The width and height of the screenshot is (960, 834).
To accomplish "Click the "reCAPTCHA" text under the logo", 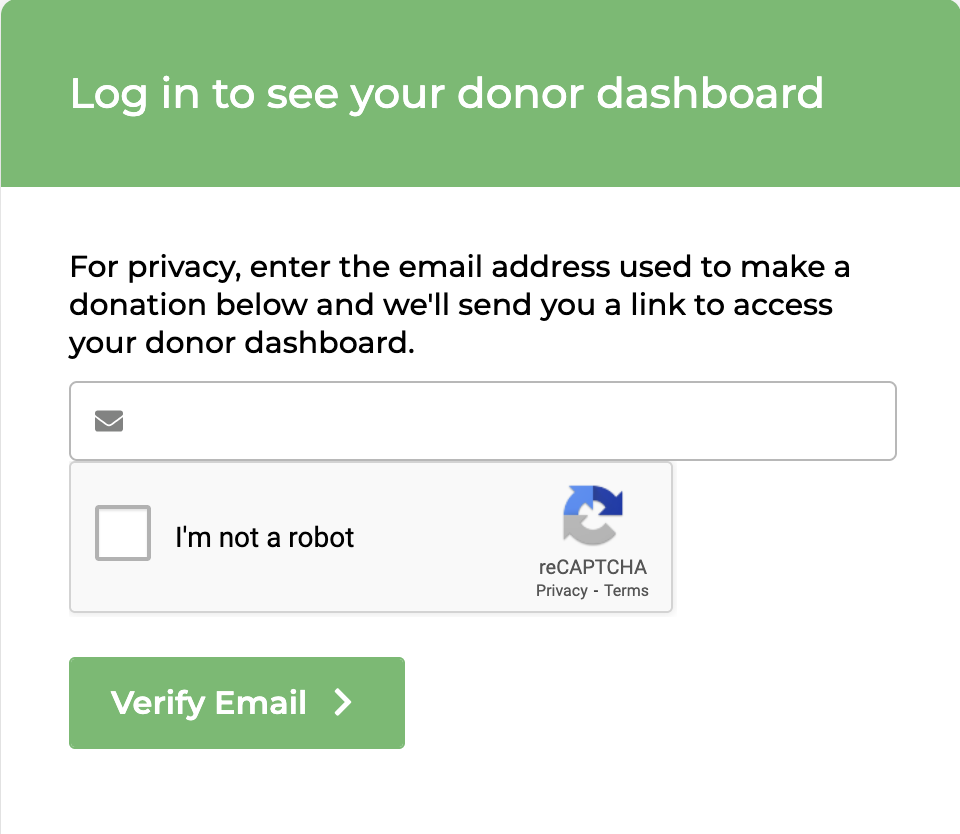I will [593, 567].
